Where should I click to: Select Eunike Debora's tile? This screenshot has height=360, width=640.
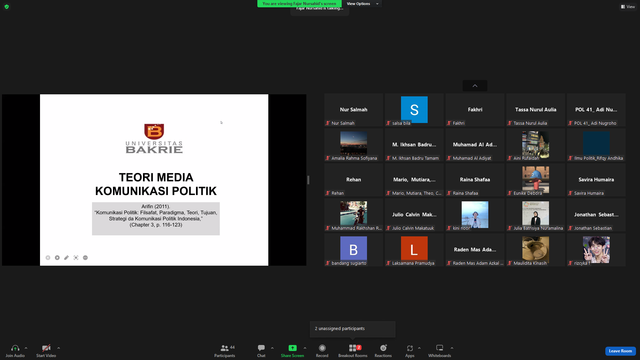[535, 180]
